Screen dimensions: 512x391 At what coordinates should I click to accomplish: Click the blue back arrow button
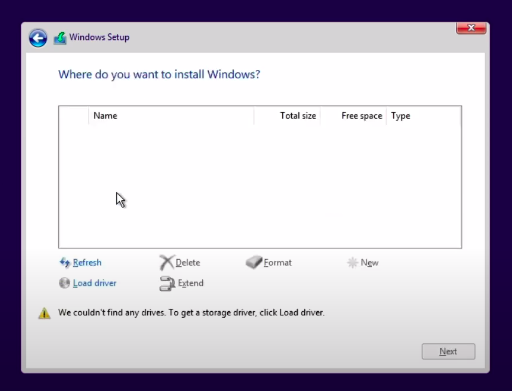click(x=38, y=38)
